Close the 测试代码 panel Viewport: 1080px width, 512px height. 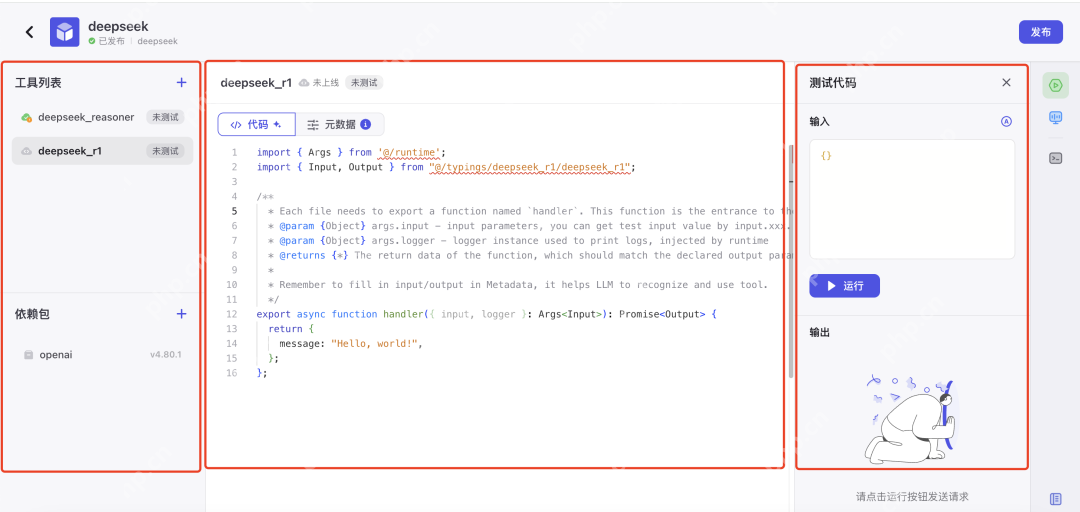[1006, 83]
